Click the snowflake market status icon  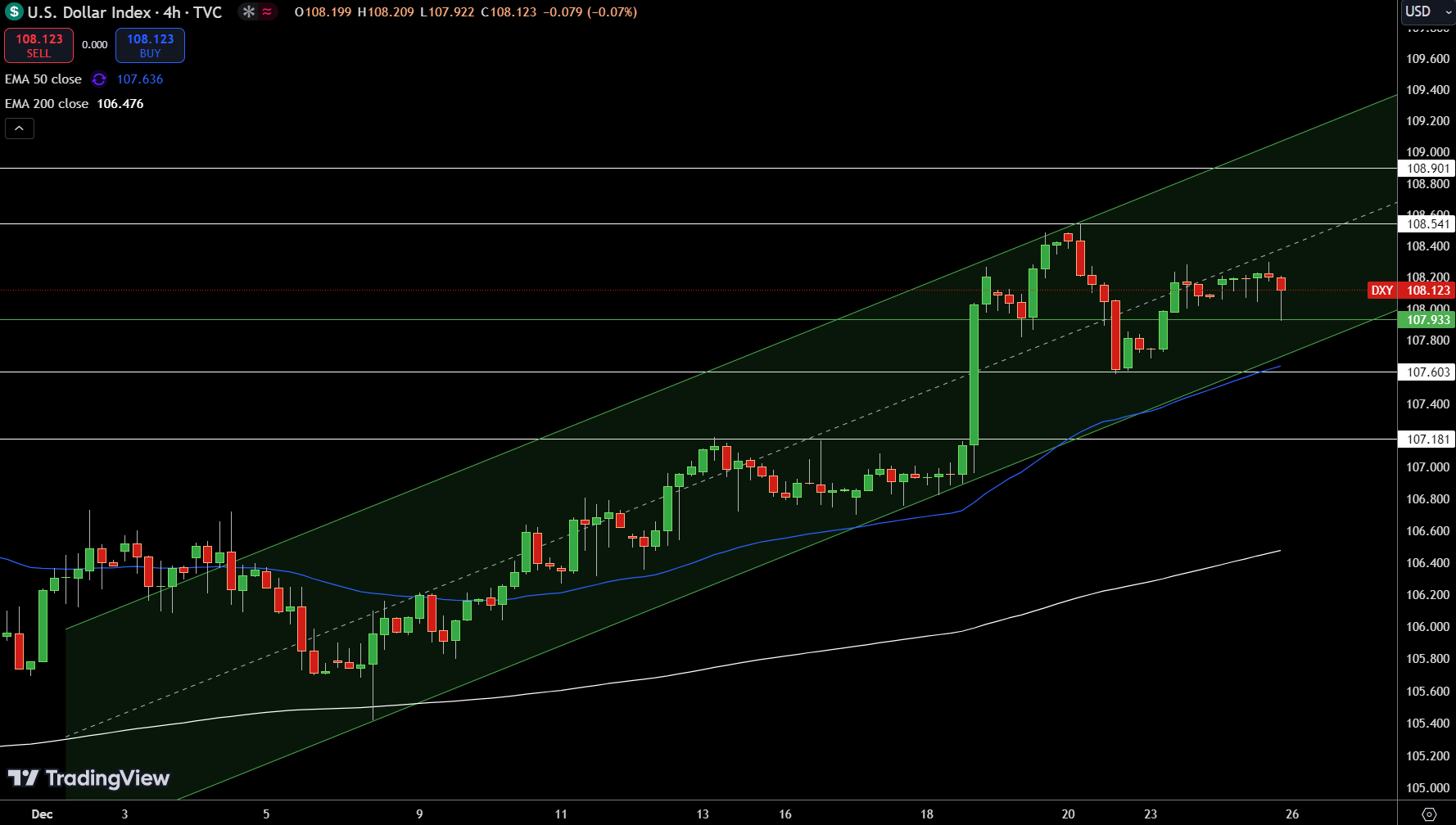click(x=249, y=12)
